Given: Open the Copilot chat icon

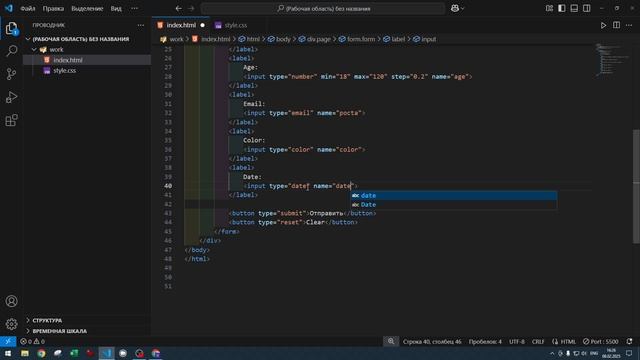Looking at the screenshot, I should coord(455,8).
